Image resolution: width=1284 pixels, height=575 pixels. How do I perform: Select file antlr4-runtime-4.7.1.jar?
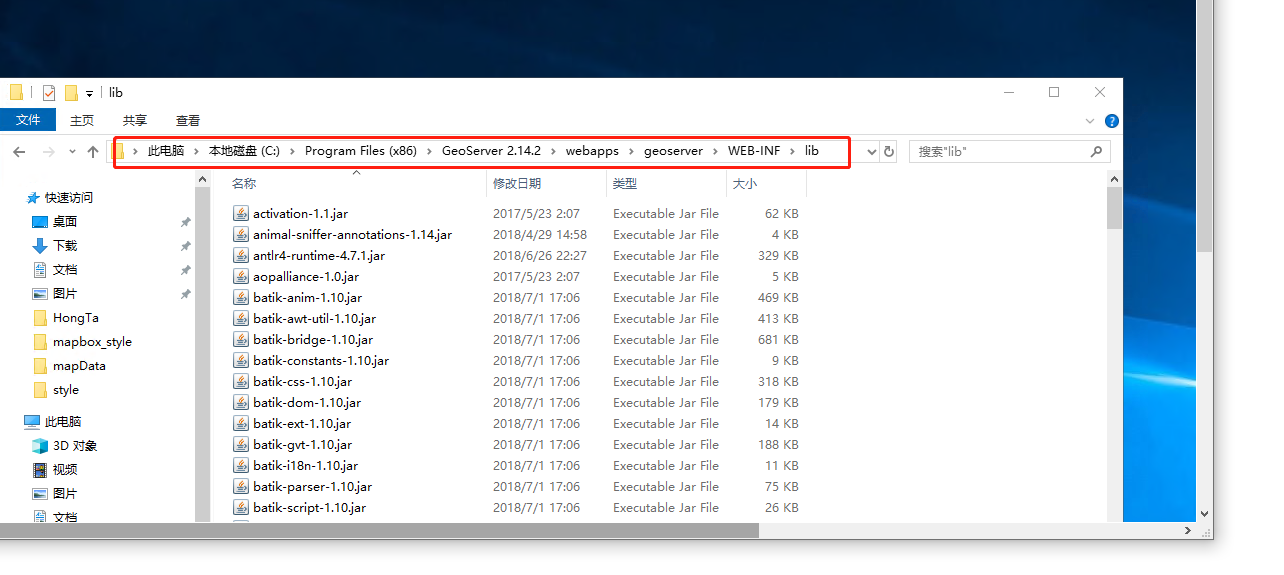(319, 255)
